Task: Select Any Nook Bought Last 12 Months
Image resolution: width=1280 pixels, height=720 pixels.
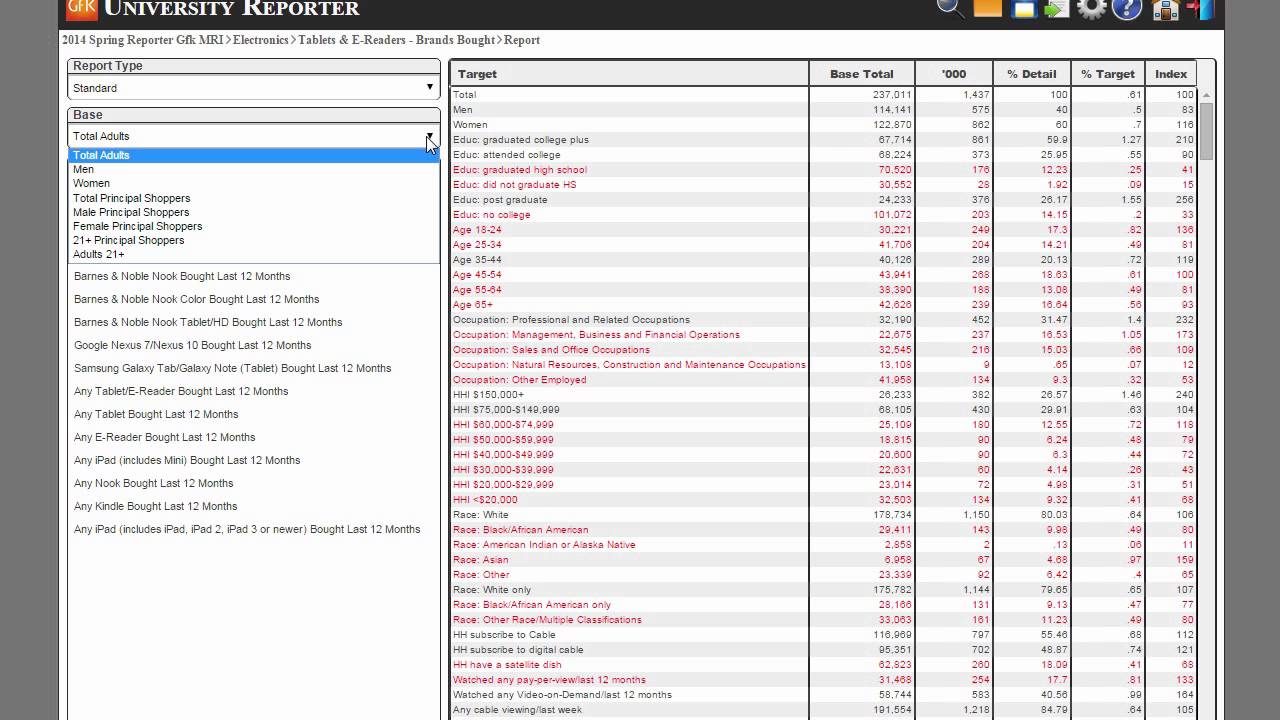Action: (x=154, y=483)
